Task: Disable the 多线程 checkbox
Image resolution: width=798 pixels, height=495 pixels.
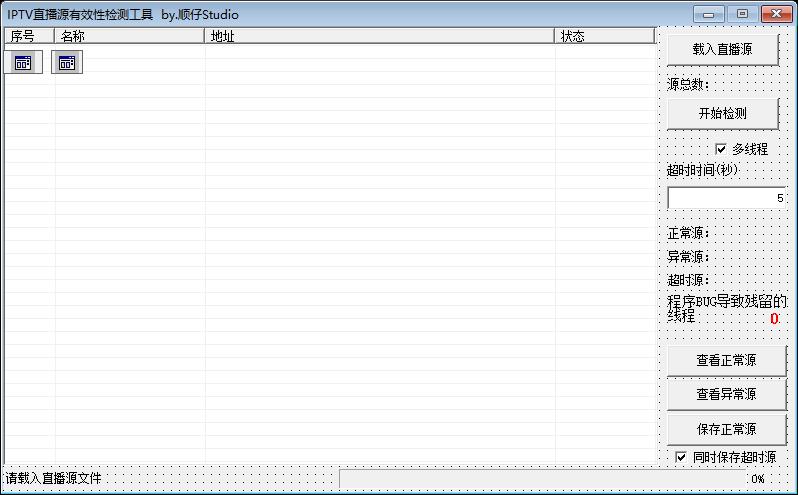Action: (x=721, y=149)
